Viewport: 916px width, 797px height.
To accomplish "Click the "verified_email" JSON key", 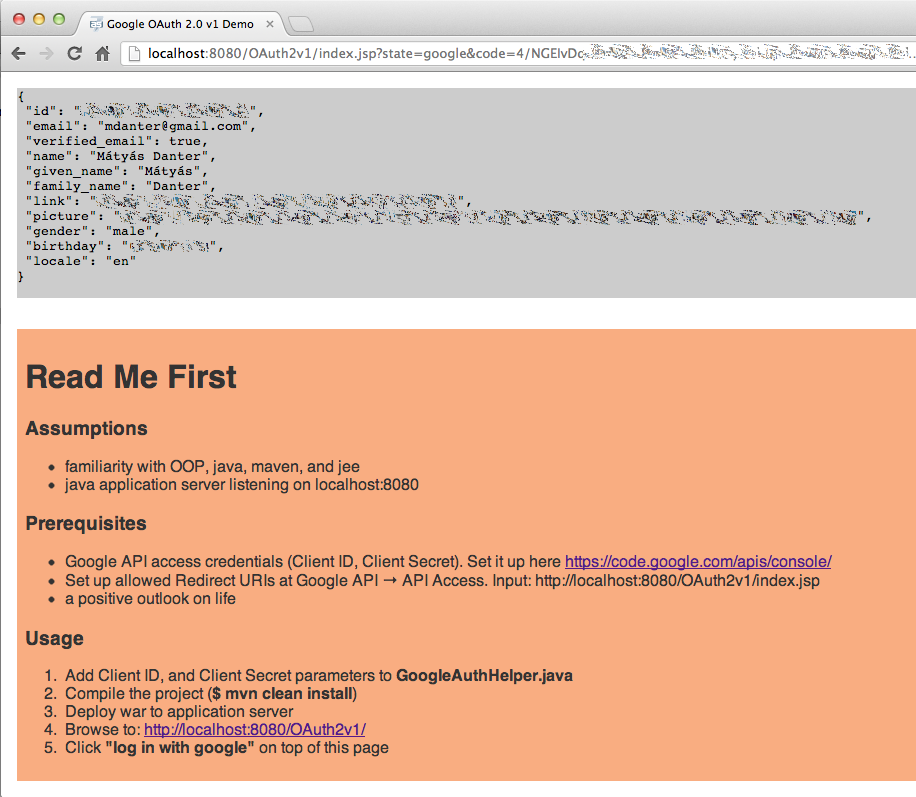I will pos(89,141).
